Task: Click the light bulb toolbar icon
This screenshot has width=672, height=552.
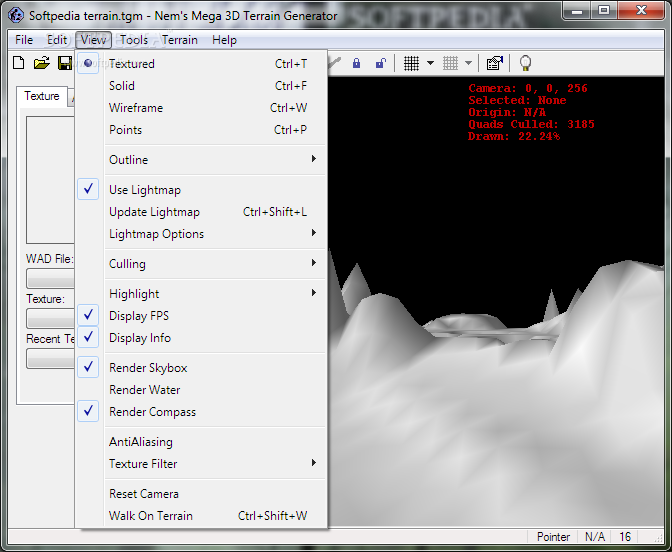Action: pos(525,63)
